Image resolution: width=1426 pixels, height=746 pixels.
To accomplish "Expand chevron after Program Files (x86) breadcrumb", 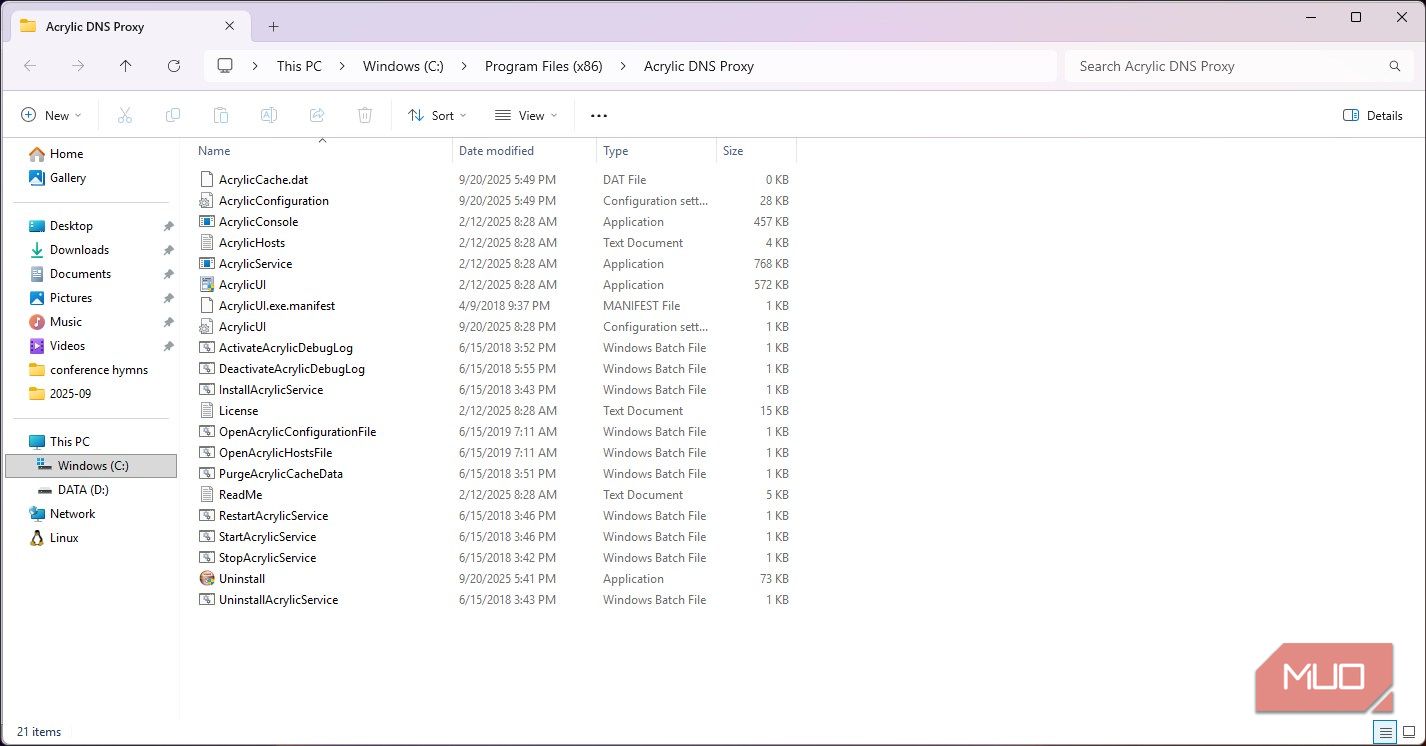I will 623,66.
